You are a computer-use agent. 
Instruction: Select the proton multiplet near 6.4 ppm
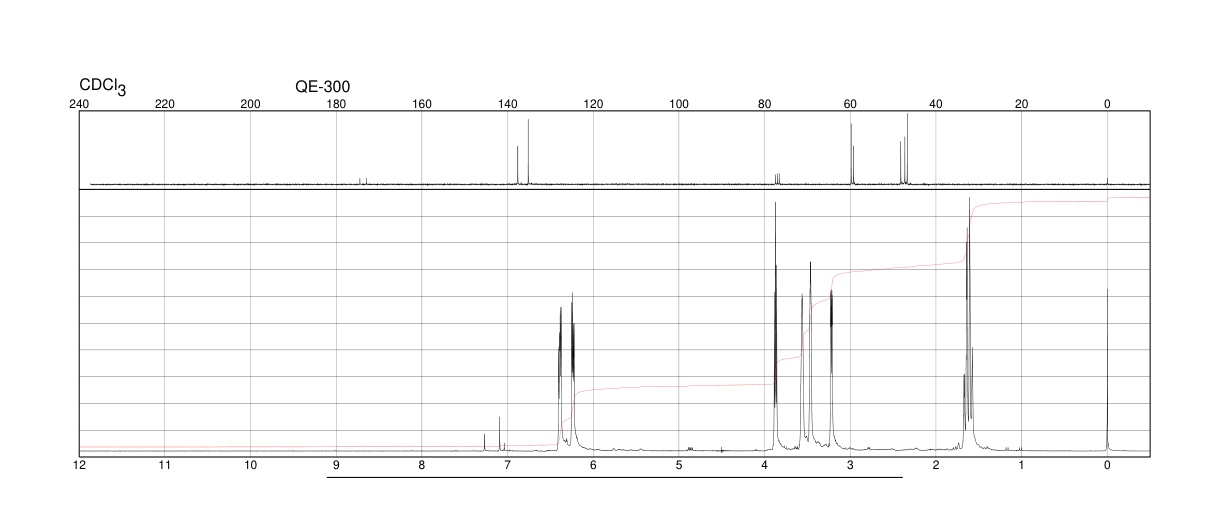pos(560,375)
